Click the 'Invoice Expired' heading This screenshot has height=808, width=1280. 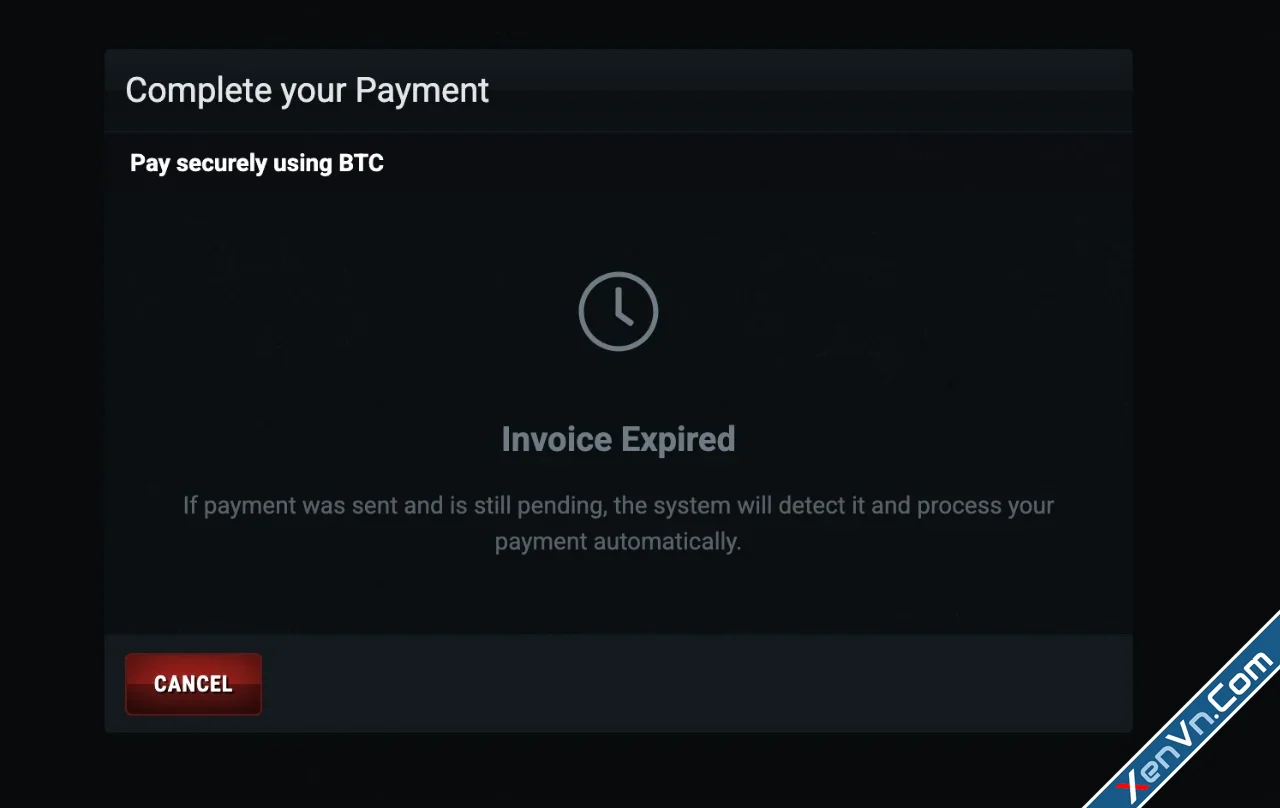point(618,438)
